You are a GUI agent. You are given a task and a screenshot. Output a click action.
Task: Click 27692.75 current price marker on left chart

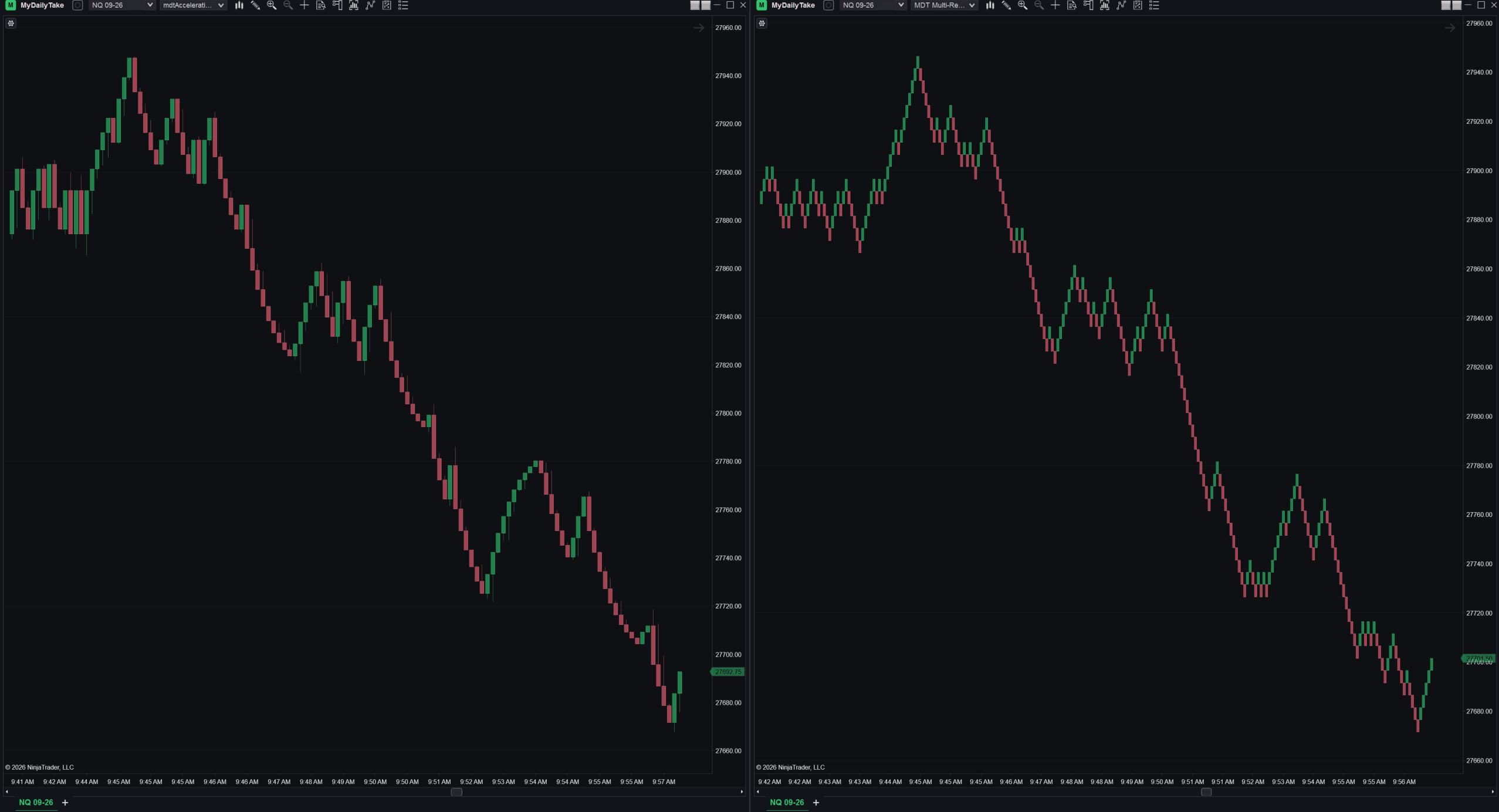(x=728, y=672)
